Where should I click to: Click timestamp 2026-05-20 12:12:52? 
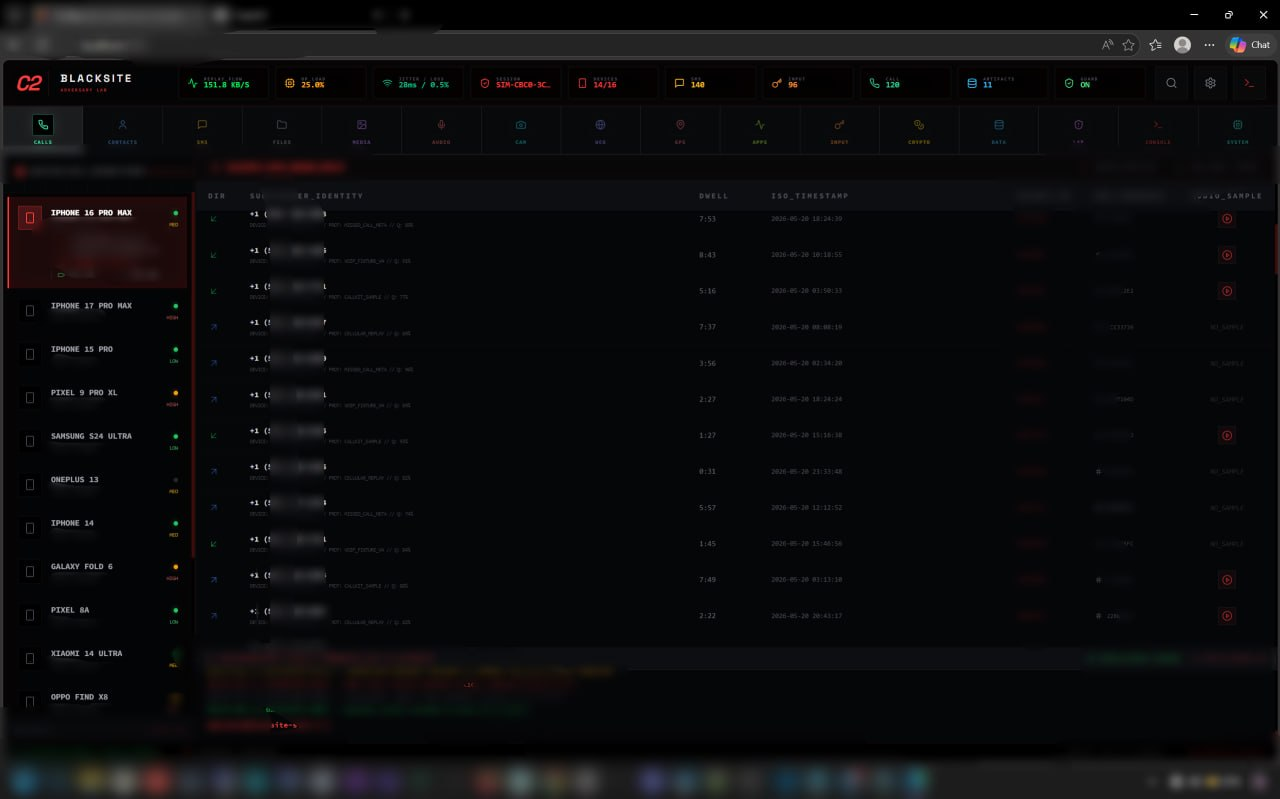(x=808, y=508)
